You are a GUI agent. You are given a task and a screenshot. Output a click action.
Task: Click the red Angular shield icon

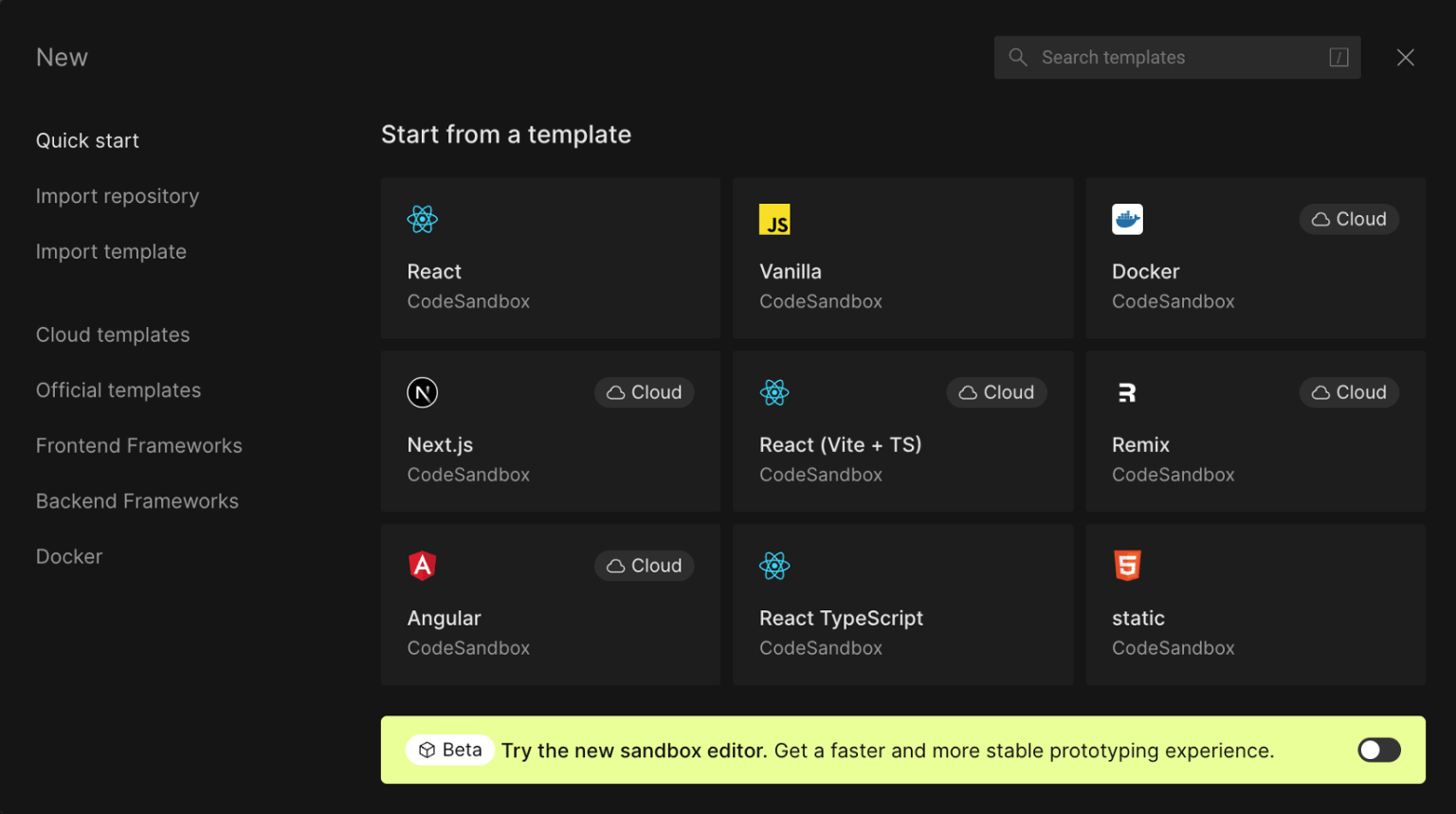422,566
